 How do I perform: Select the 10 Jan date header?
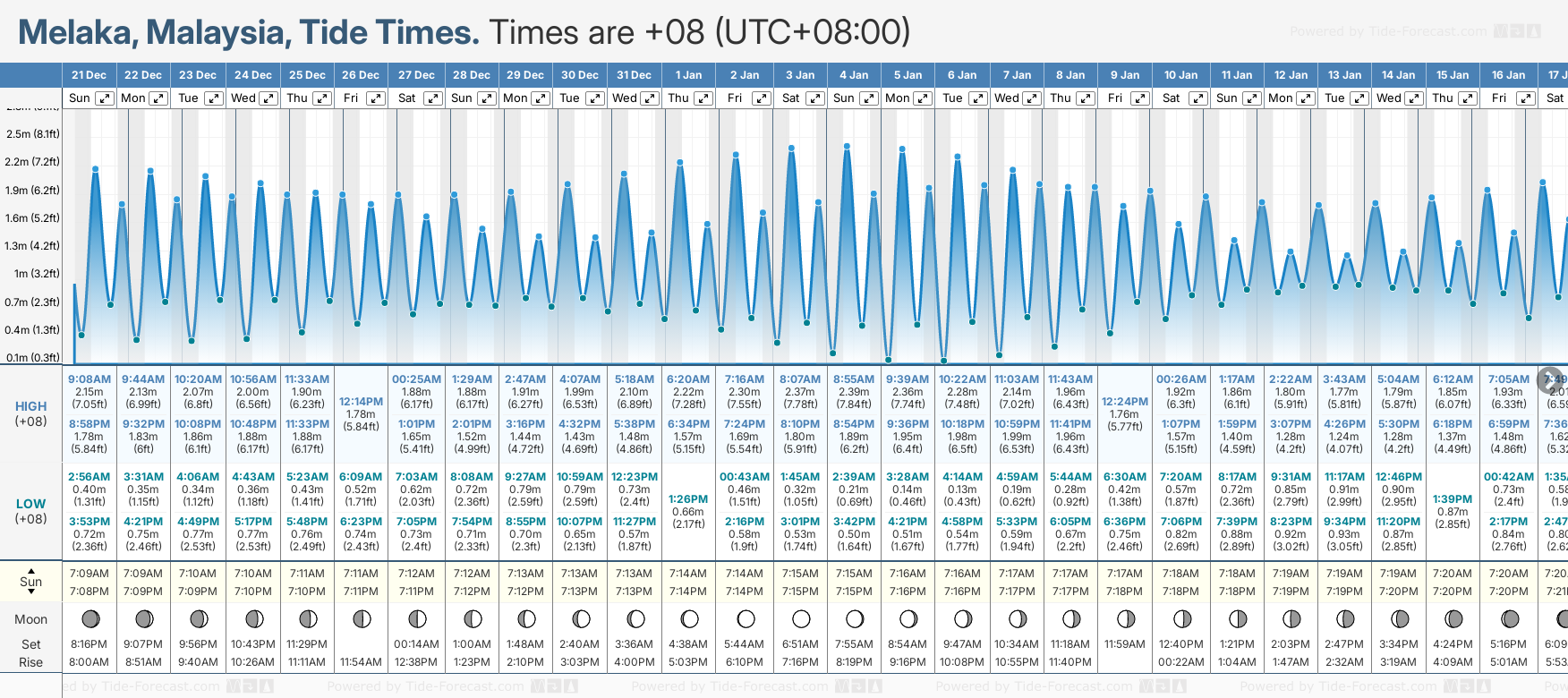tap(1180, 75)
